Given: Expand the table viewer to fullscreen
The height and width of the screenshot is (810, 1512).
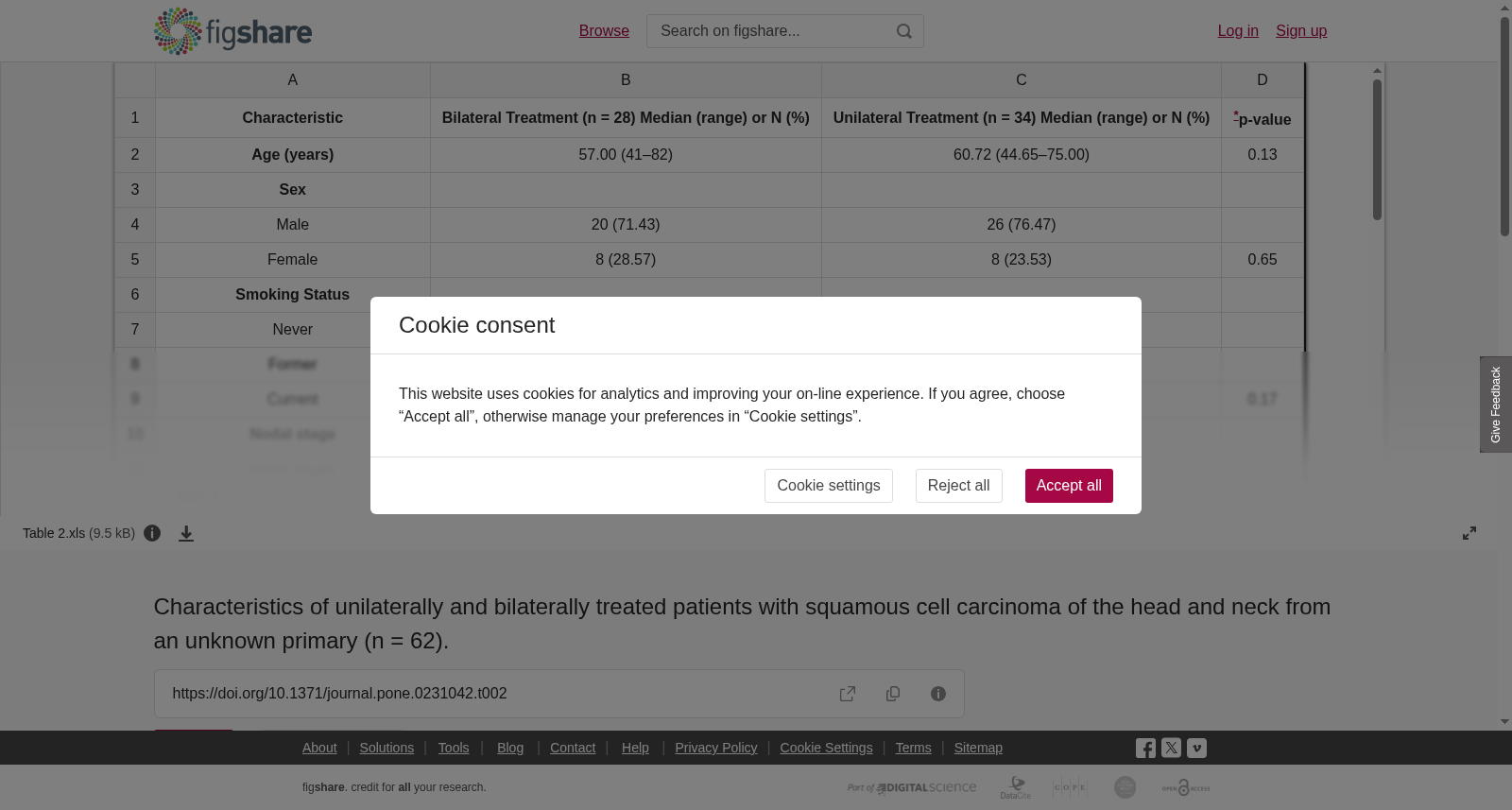Looking at the screenshot, I should pos(1469,533).
